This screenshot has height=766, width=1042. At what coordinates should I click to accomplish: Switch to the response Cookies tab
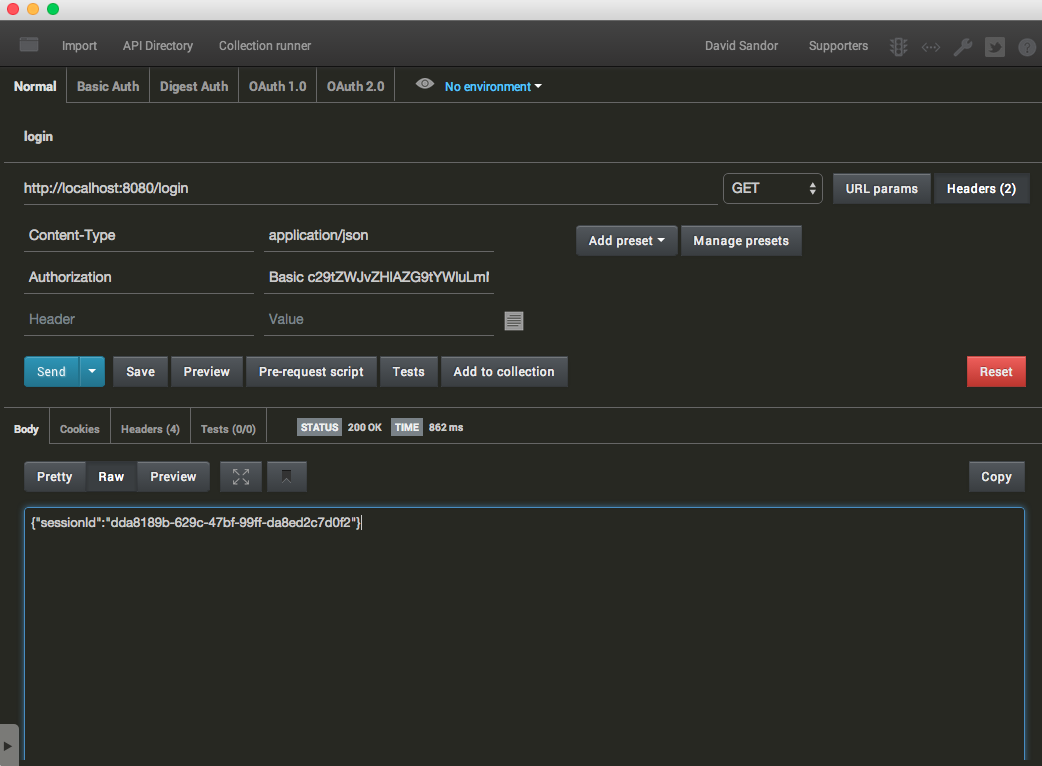[80, 429]
